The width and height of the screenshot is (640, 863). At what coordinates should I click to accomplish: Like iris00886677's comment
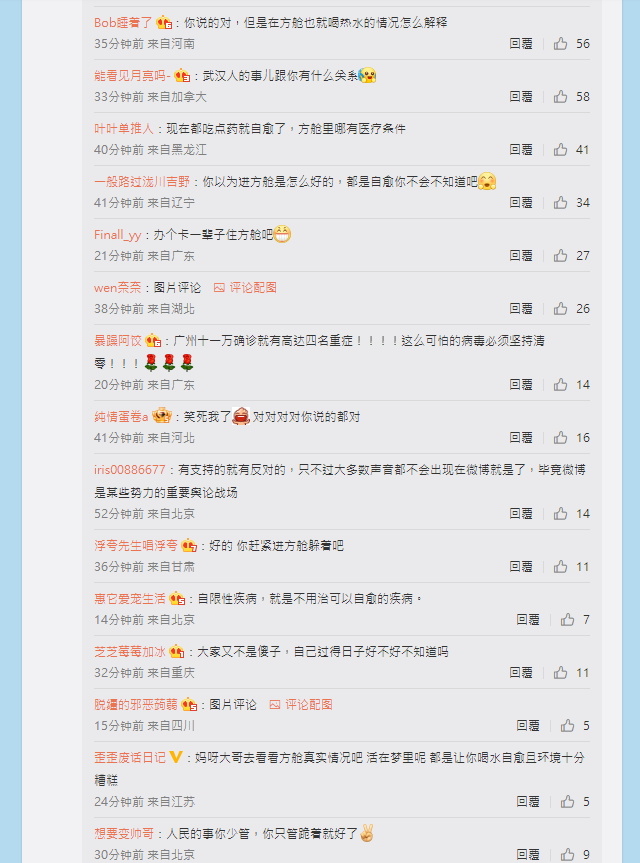tap(560, 514)
